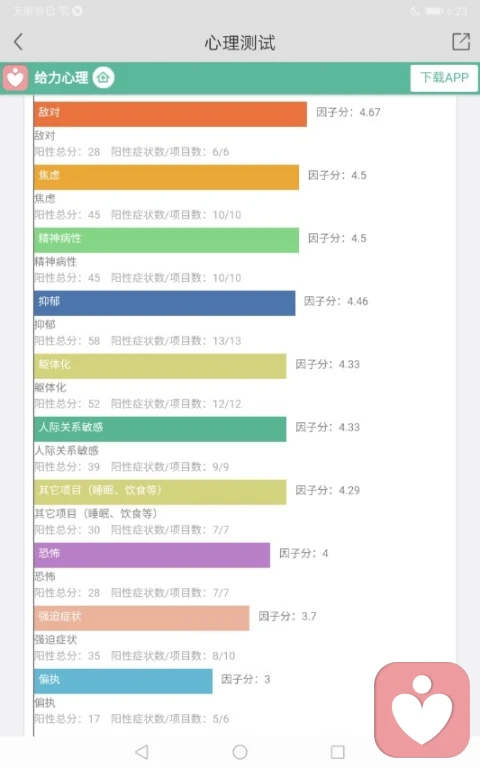Tap the Android home circle button
The height and width of the screenshot is (768, 480).
[240, 752]
